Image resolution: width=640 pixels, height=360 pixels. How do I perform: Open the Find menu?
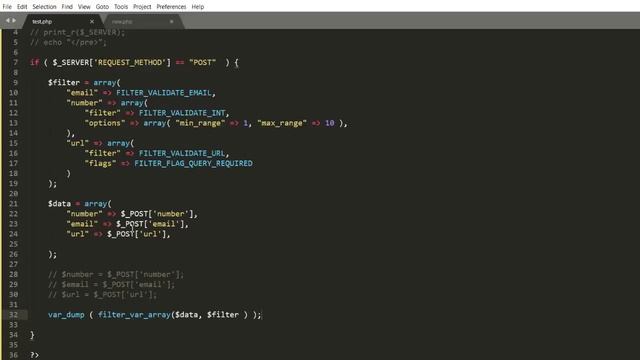coord(67,7)
